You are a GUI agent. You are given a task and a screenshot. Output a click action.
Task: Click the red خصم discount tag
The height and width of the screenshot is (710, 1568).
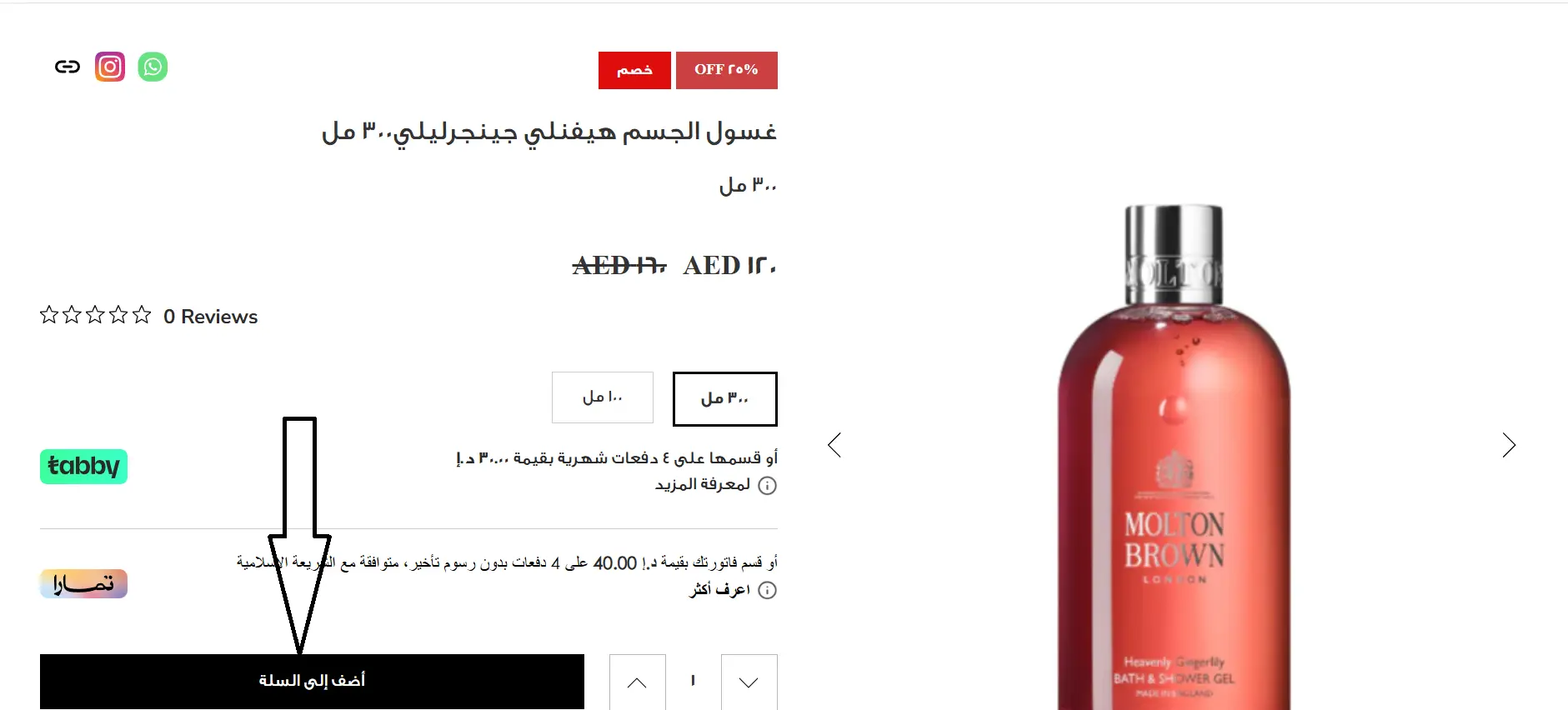634,70
